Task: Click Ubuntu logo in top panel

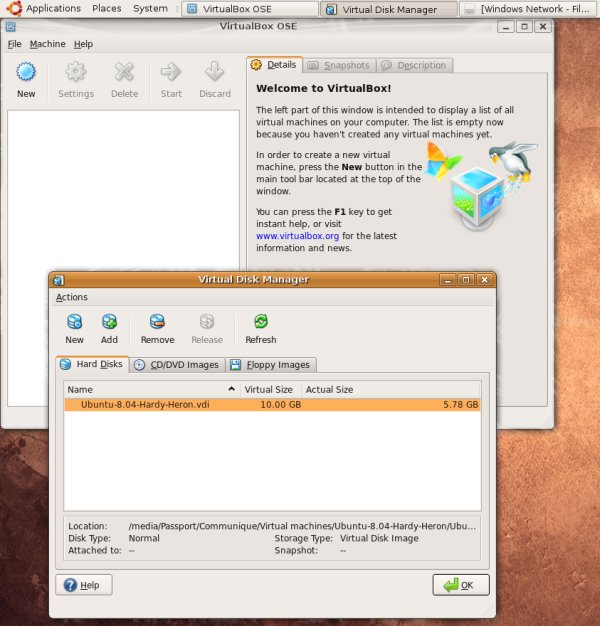Action: point(14,8)
